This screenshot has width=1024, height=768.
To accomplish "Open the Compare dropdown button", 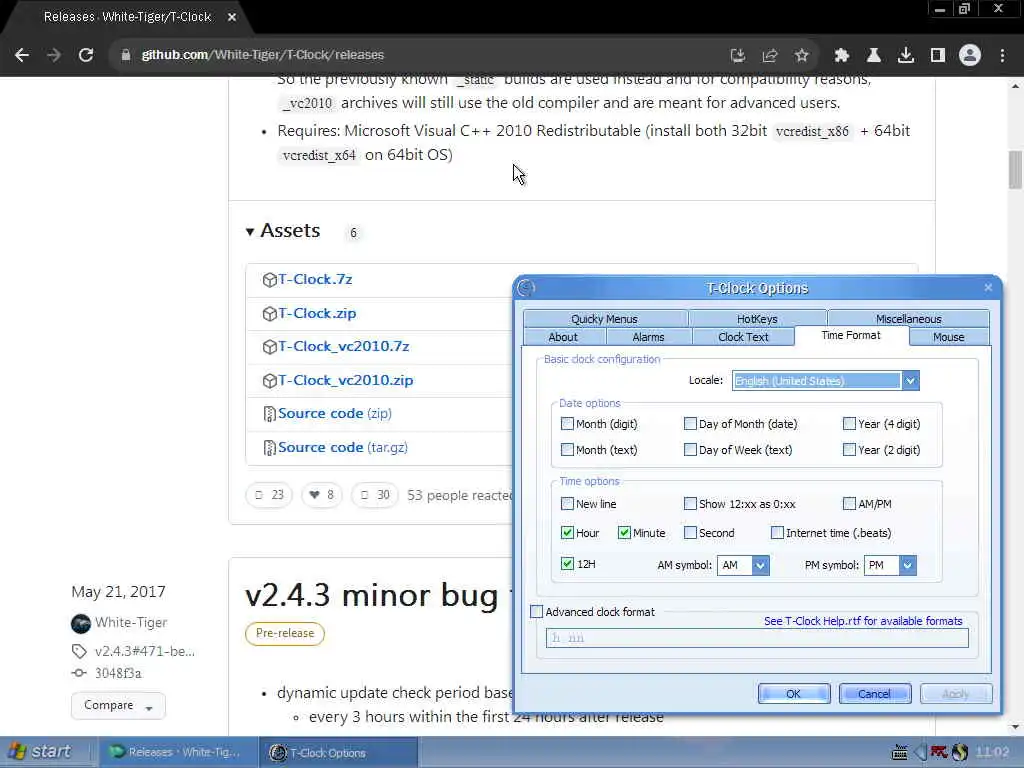I will [118, 706].
